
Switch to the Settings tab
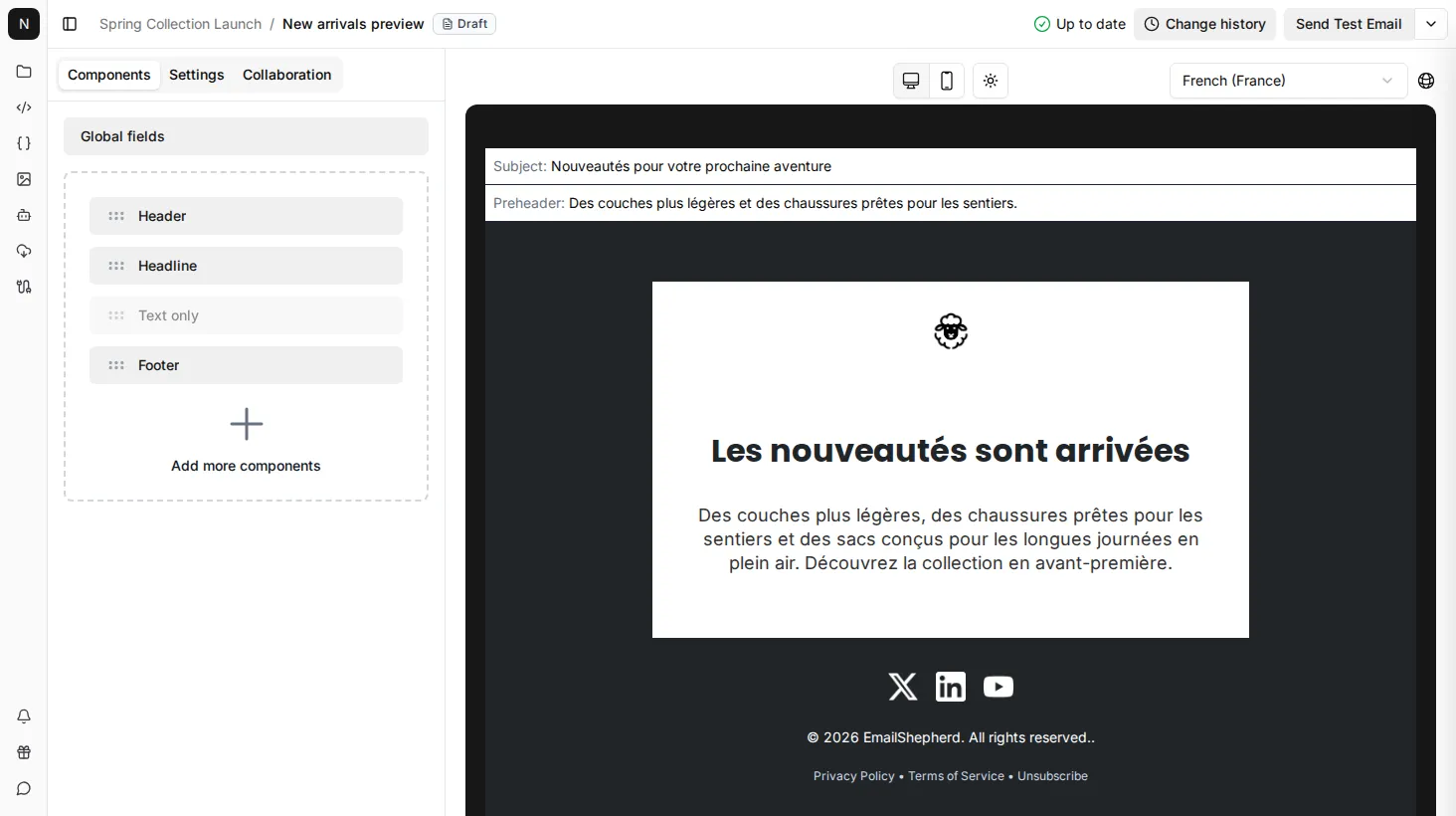tap(197, 75)
